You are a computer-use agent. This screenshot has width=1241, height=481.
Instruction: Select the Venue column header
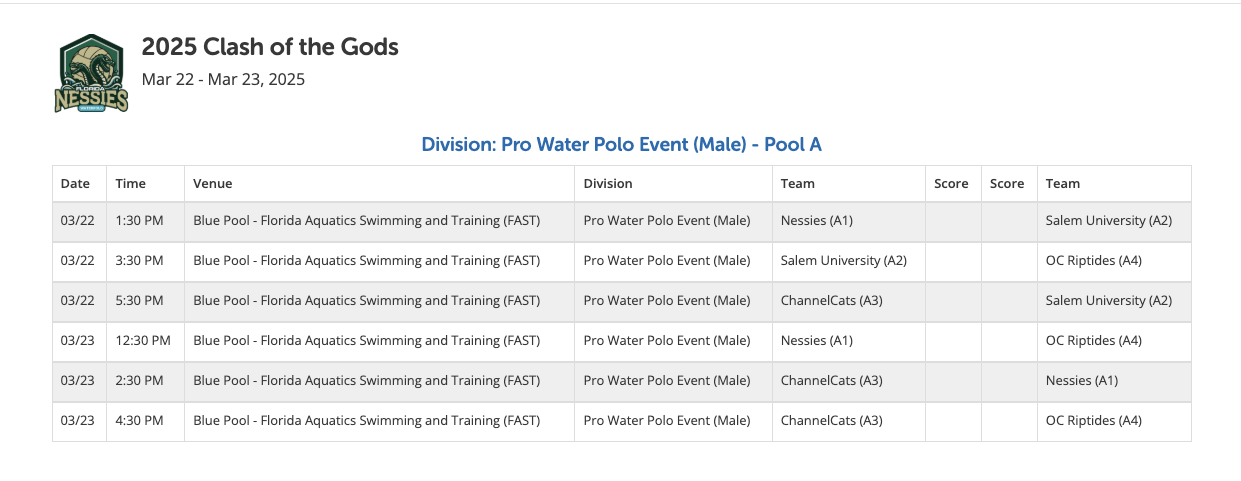coord(213,183)
